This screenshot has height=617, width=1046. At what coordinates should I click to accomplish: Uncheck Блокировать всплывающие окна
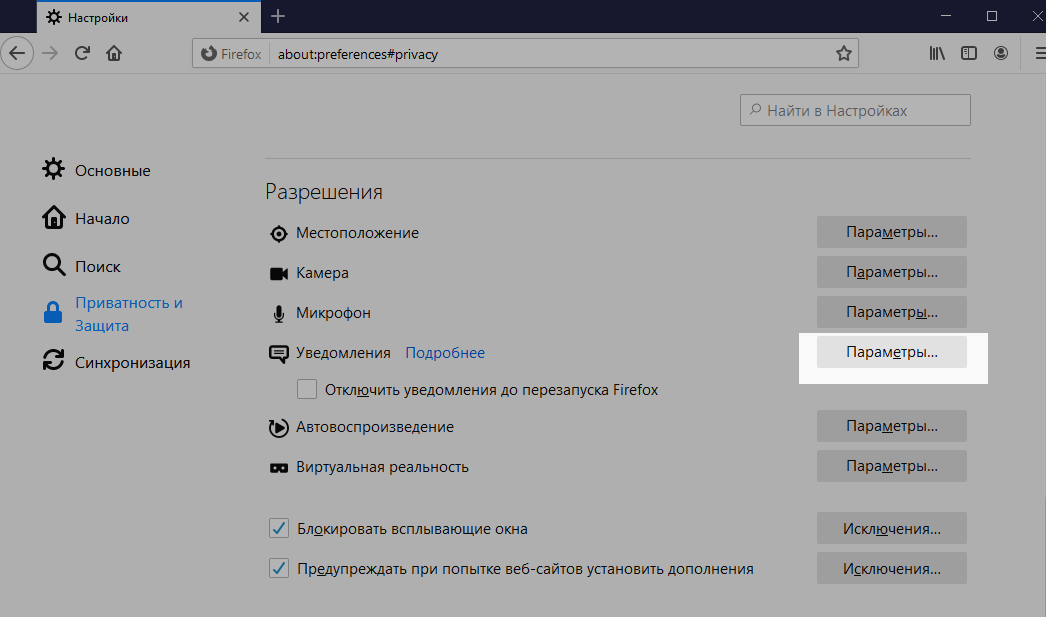click(279, 528)
